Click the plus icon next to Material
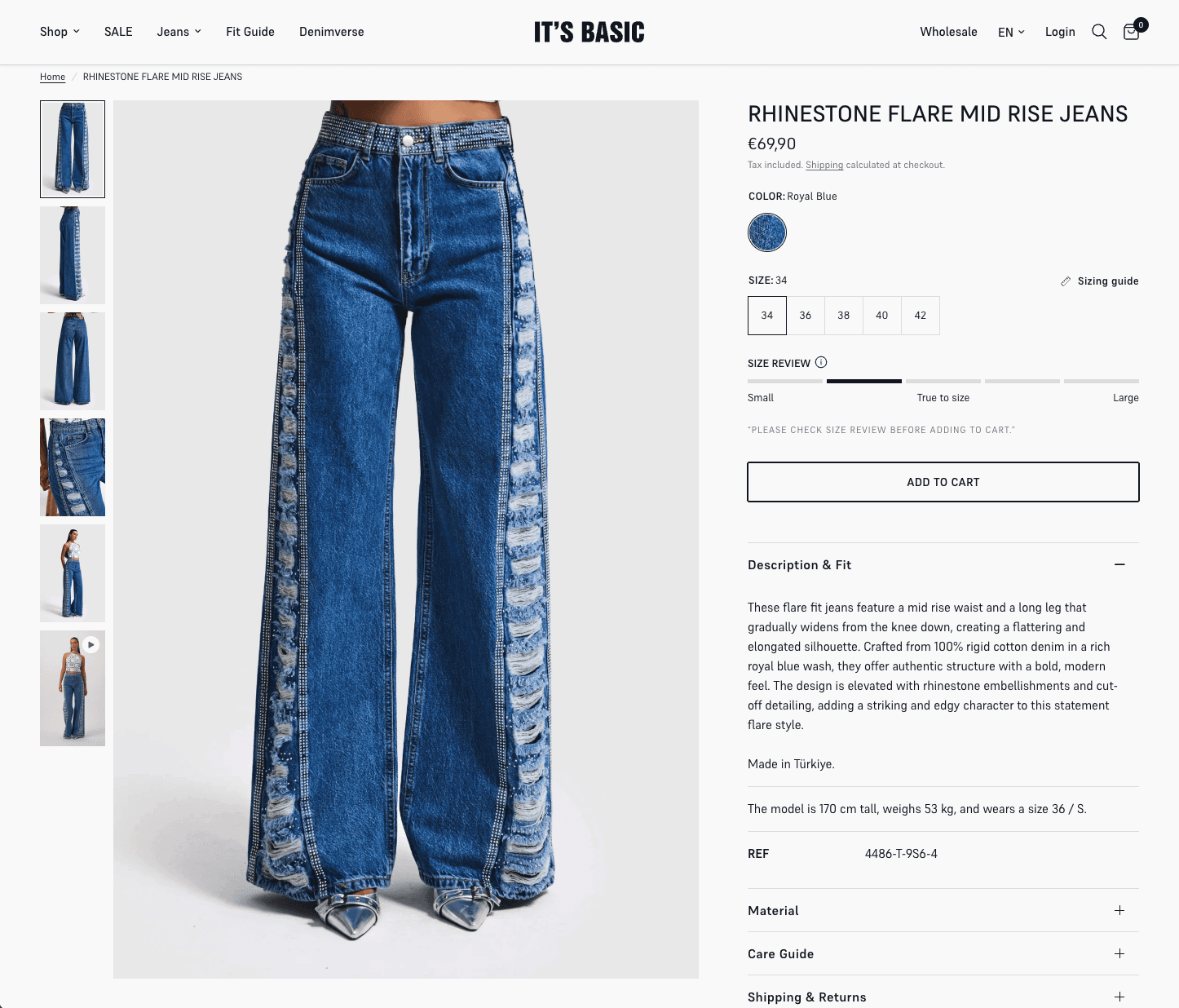Image resolution: width=1179 pixels, height=1008 pixels. [1119, 910]
